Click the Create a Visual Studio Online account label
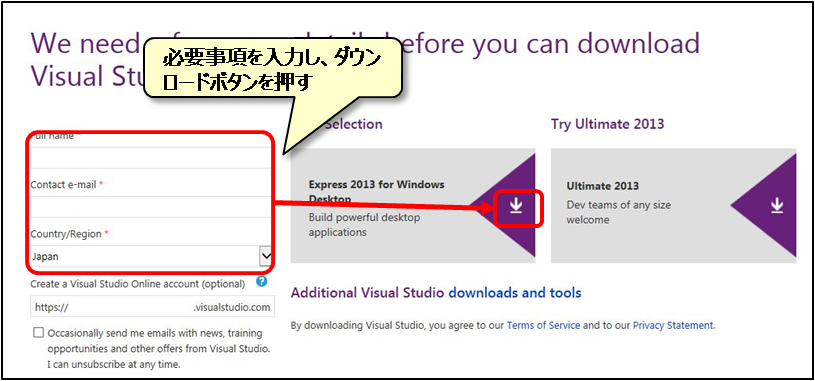The height and width of the screenshot is (381, 815). (x=138, y=284)
